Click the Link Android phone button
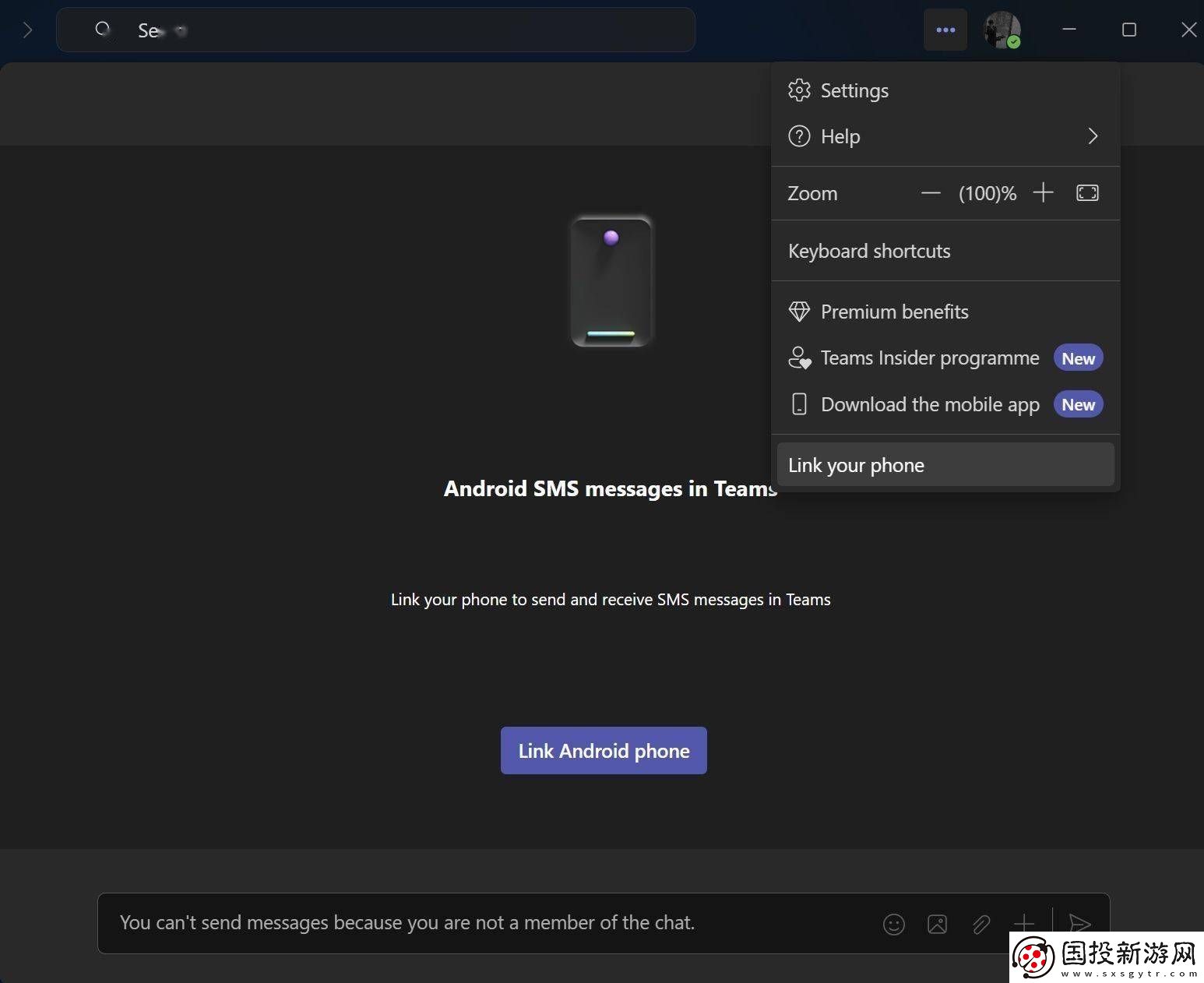1204x983 pixels. (604, 751)
